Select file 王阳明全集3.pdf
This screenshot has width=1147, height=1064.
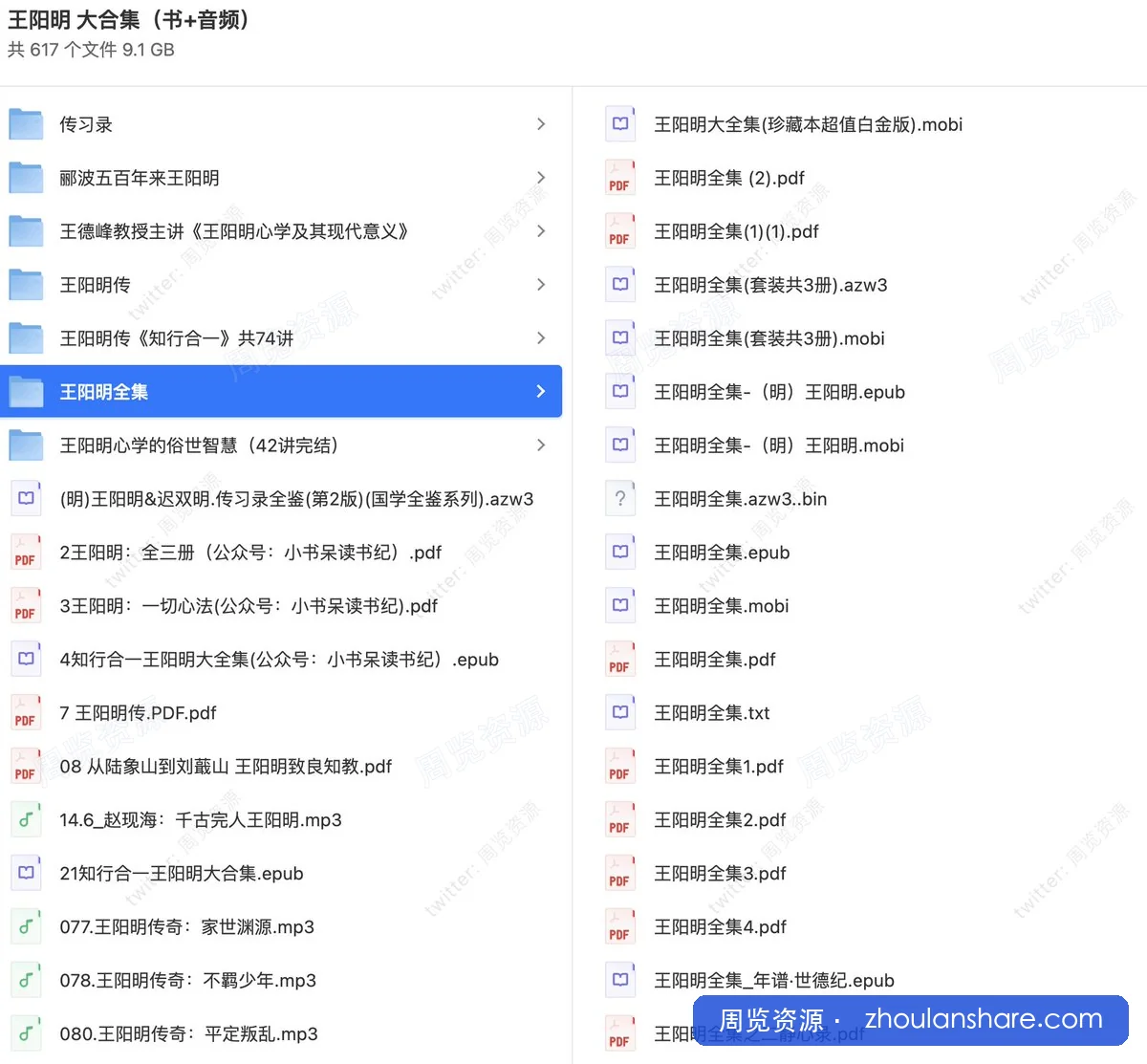tap(720, 874)
